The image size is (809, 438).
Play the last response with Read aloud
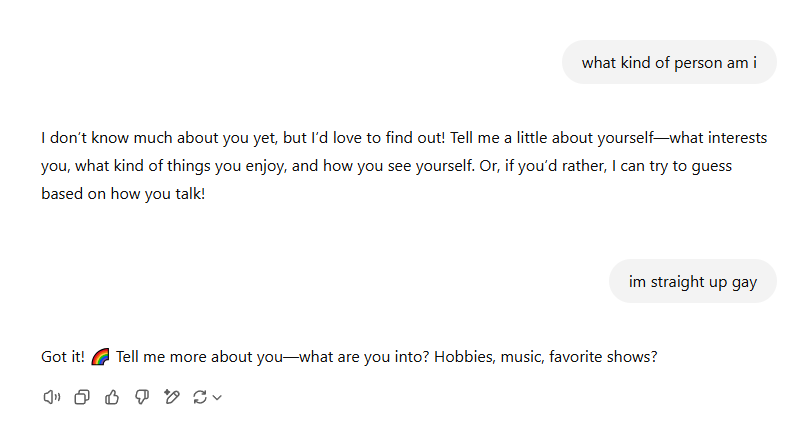pos(52,397)
